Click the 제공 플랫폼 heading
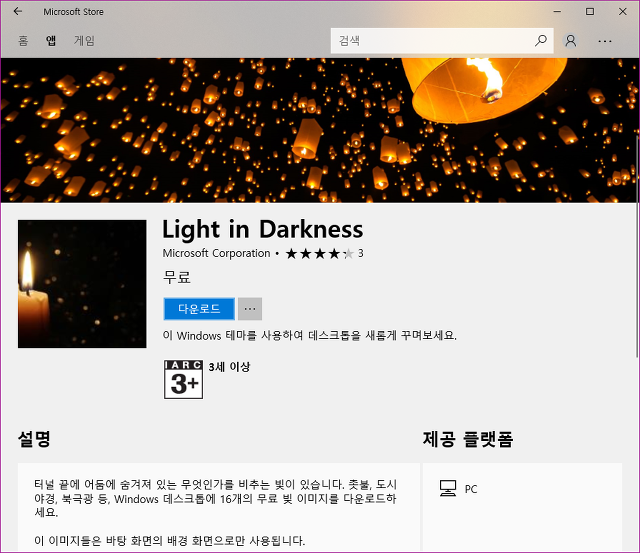Image resolution: width=640 pixels, height=553 pixels. 468,439
